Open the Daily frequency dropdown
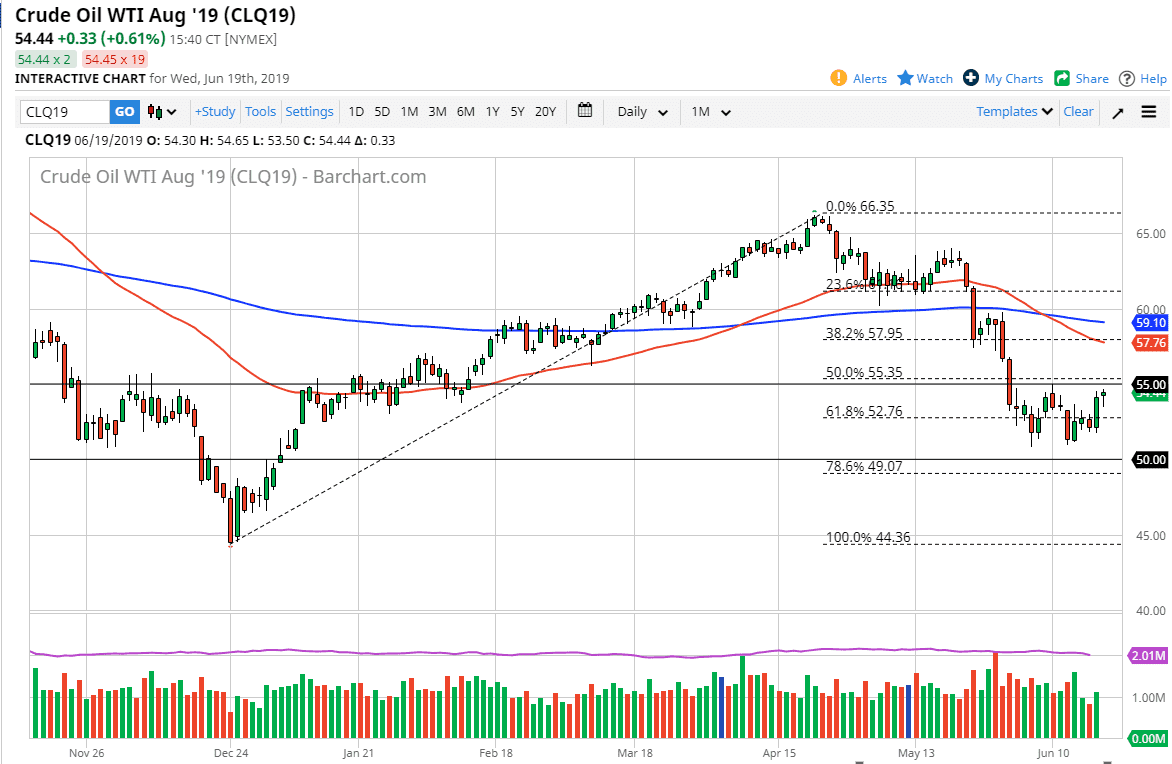 [640, 111]
